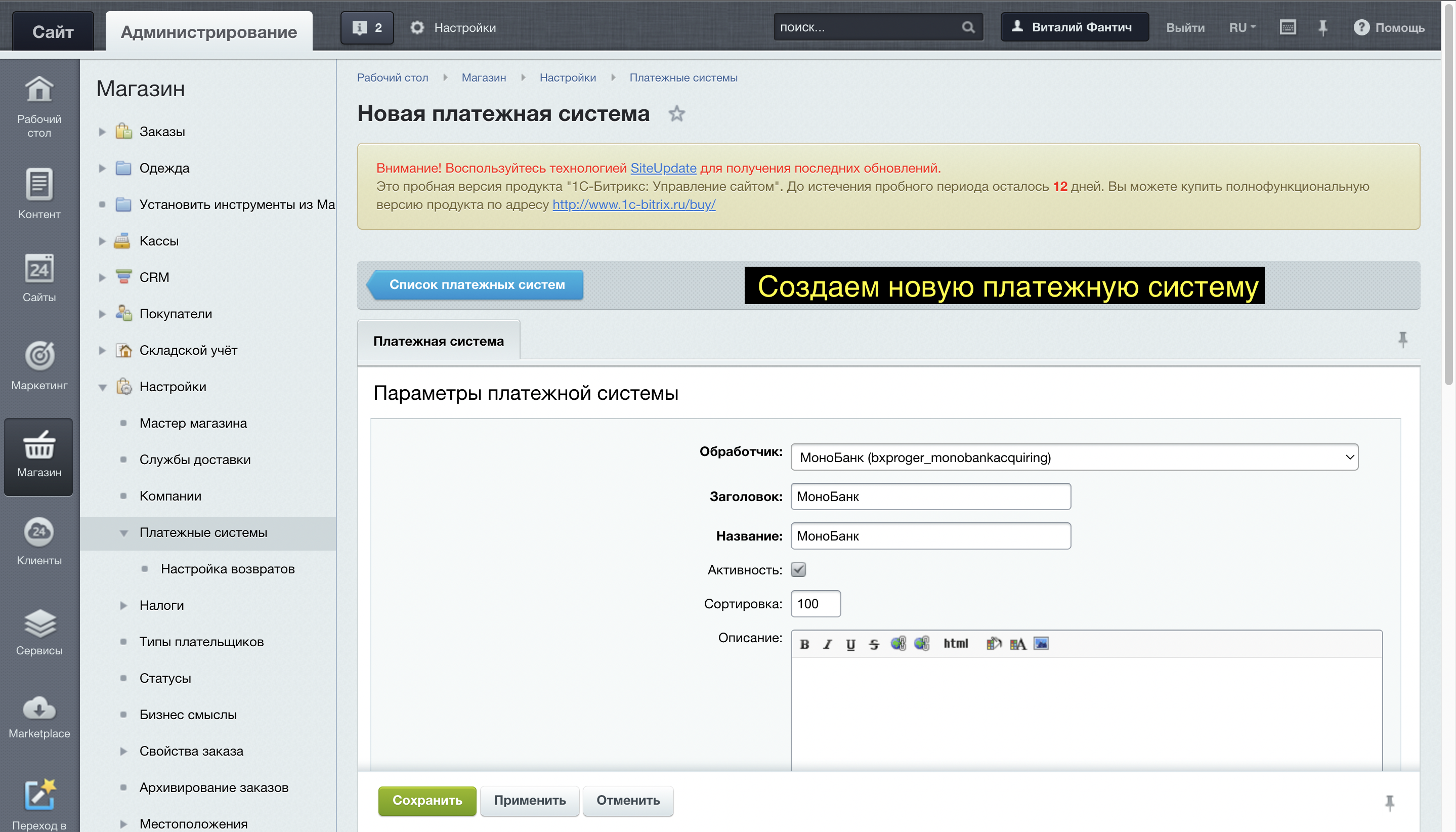
Task: Collapse Платежные системы tree node
Action: (123, 533)
